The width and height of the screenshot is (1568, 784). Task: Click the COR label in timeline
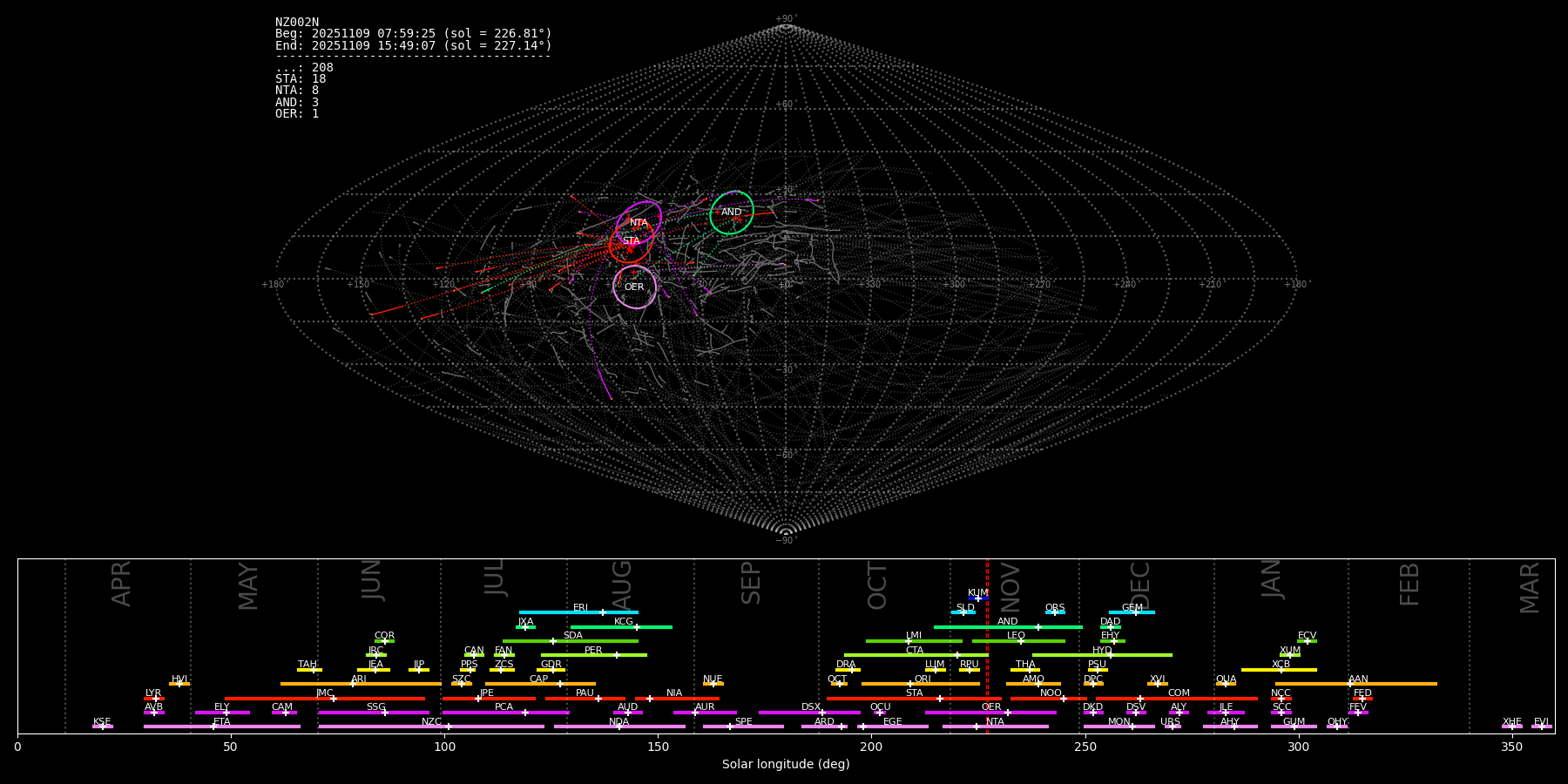coord(384,636)
